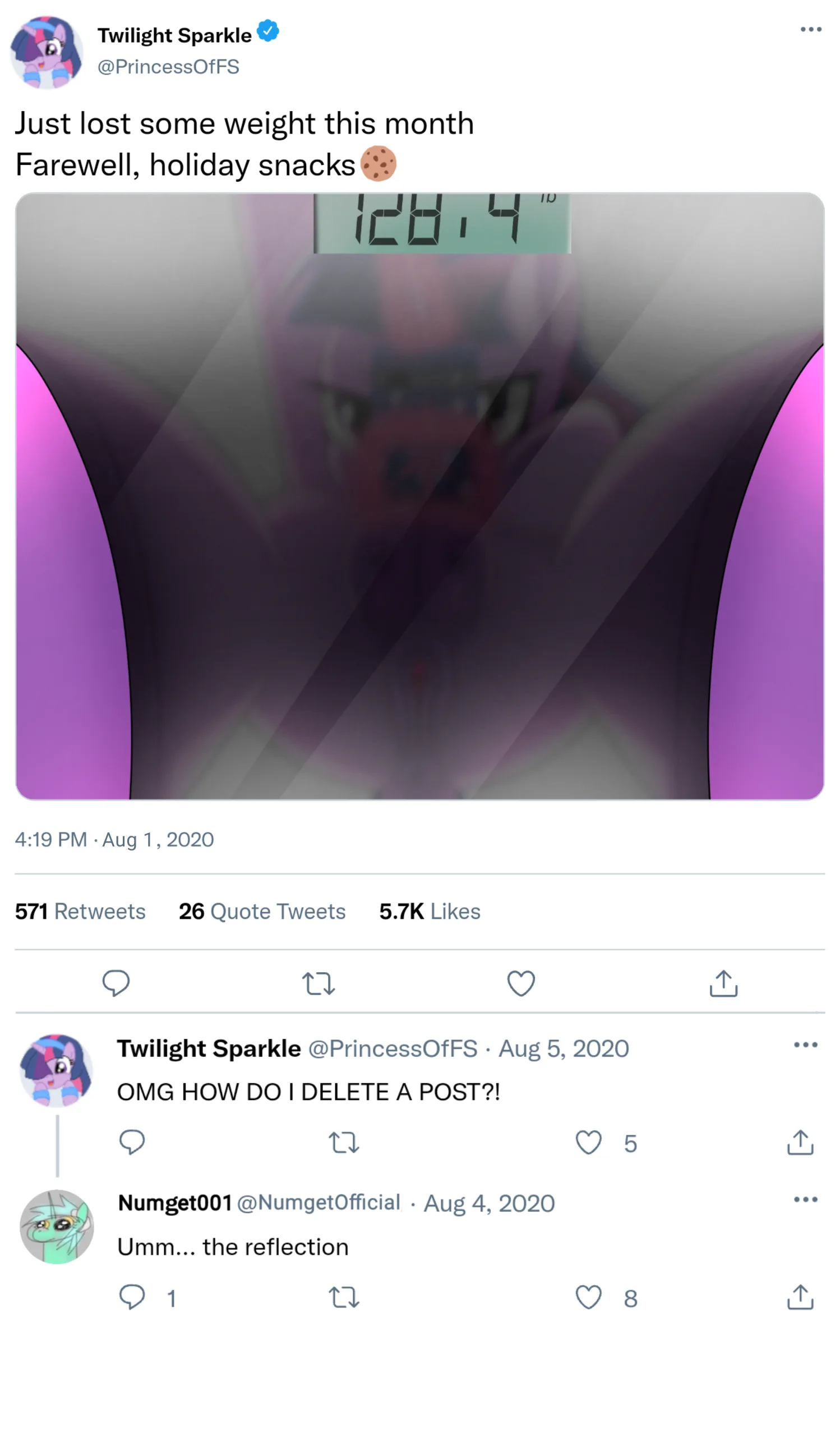Open more options on DELETE A POST reply
Screen dimensions: 840x1436
point(805,1044)
